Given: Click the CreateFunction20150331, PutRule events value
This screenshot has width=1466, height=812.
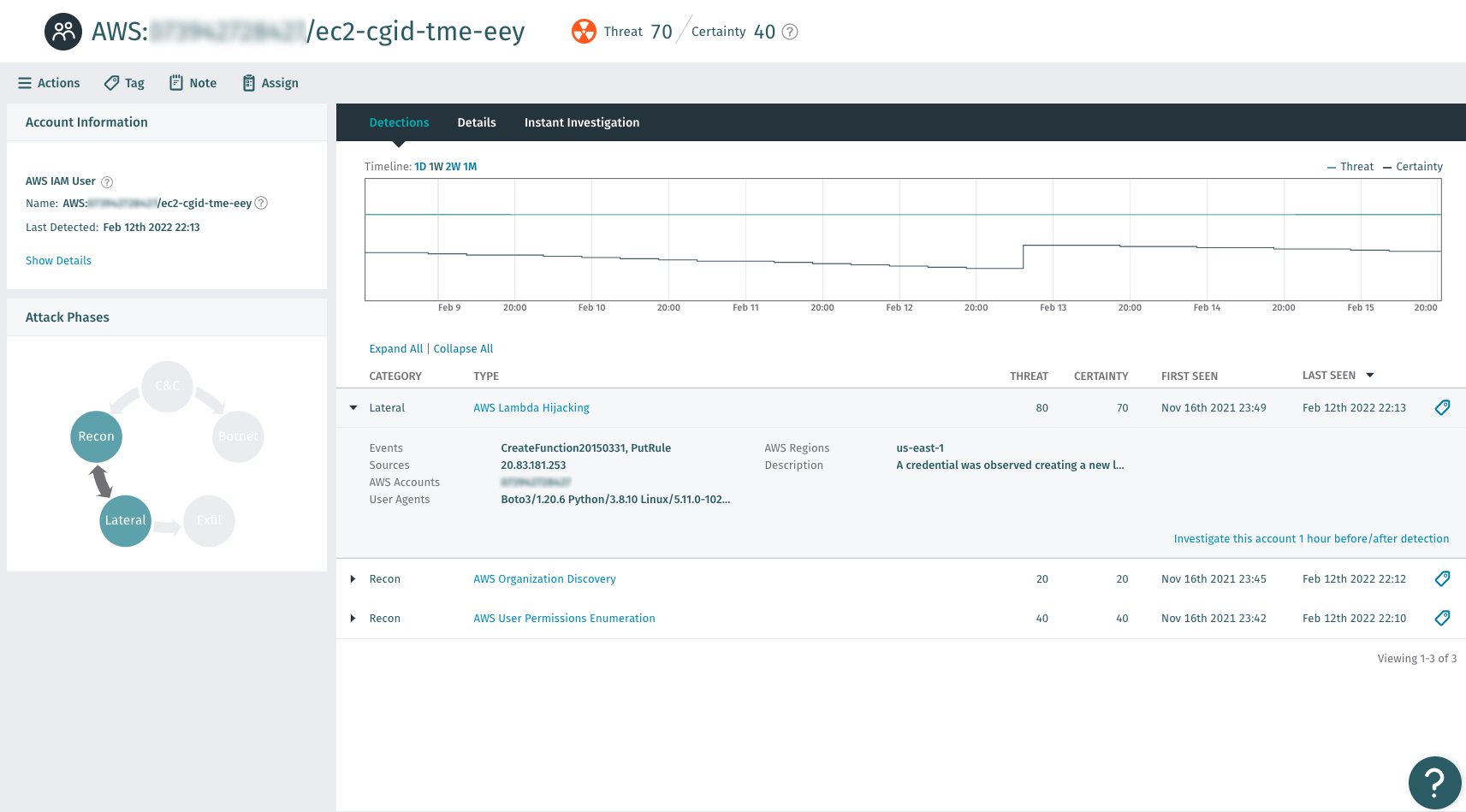Looking at the screenshot, I should [585, 448].
